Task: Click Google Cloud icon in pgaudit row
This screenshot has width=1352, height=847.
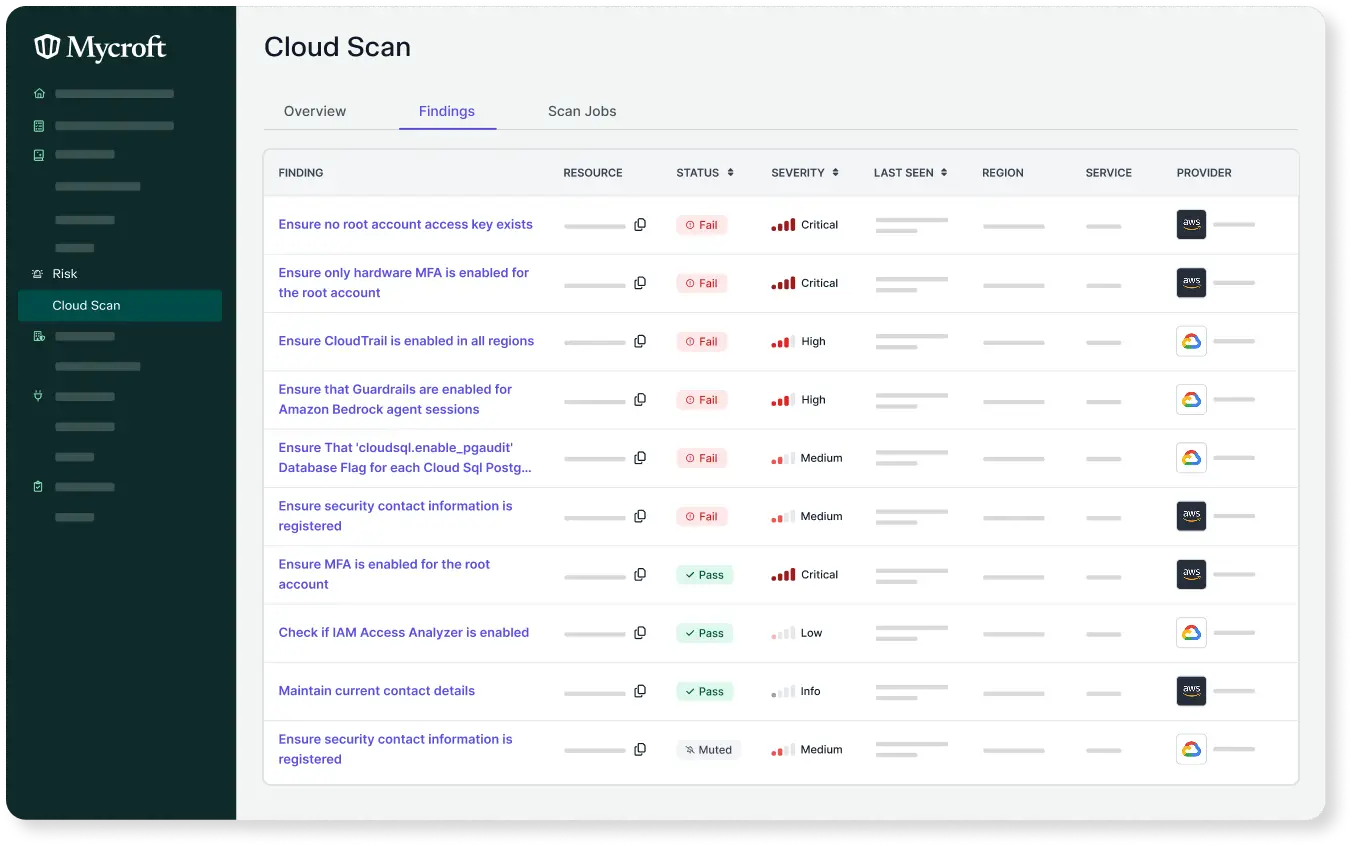Action: pyautogui.click(x=1191, y=458)
